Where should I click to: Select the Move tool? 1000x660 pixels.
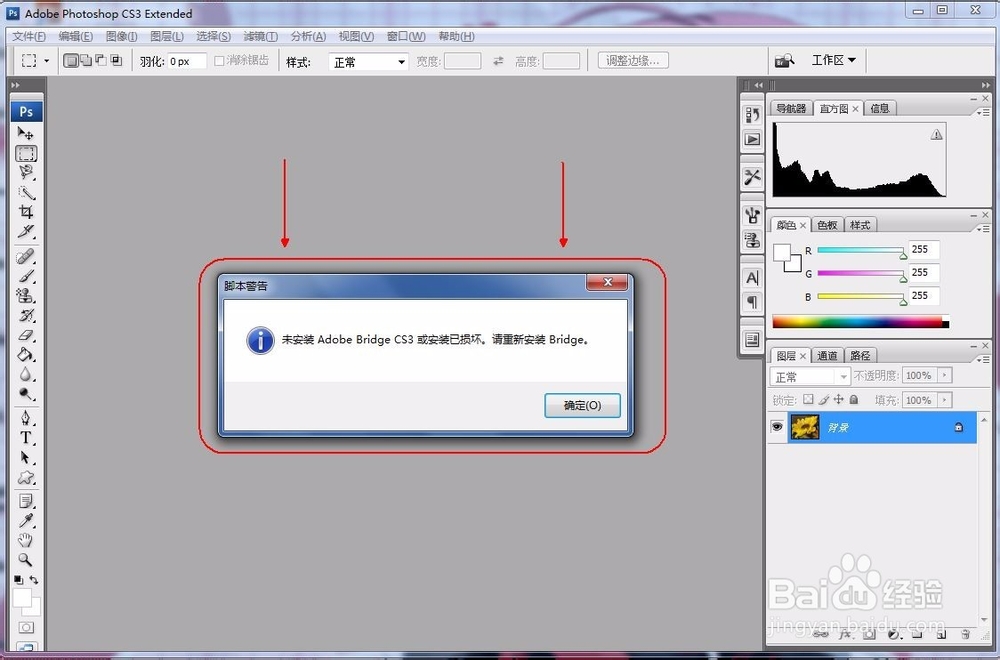26,133
